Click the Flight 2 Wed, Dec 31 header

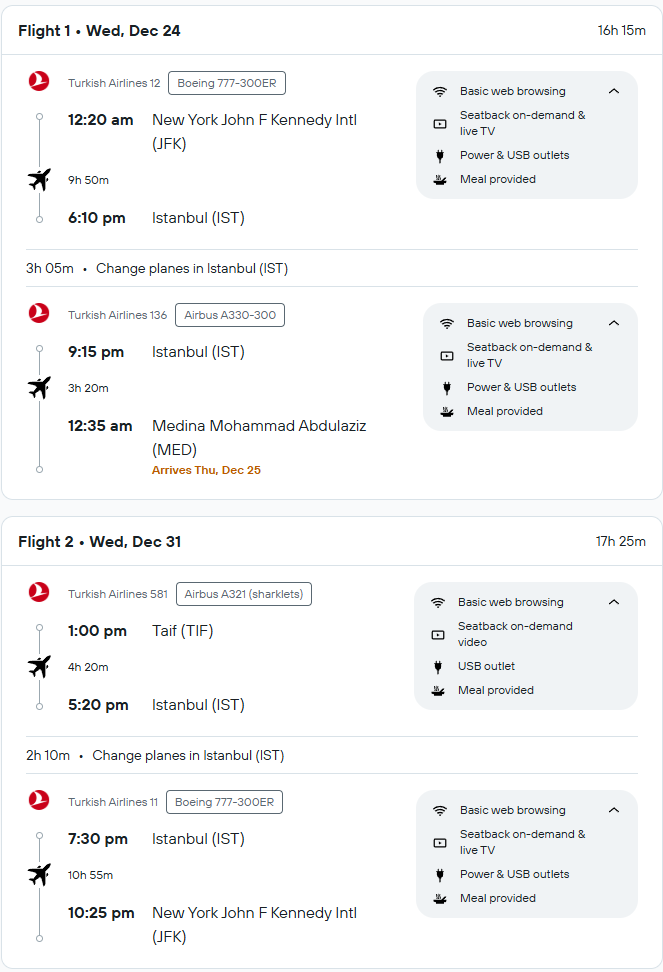click(x=100, y=542)
